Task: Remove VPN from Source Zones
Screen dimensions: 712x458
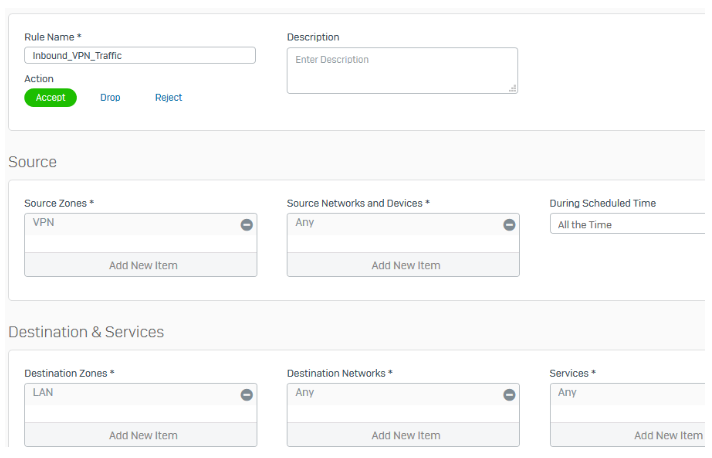Action: tap(246, 225)
